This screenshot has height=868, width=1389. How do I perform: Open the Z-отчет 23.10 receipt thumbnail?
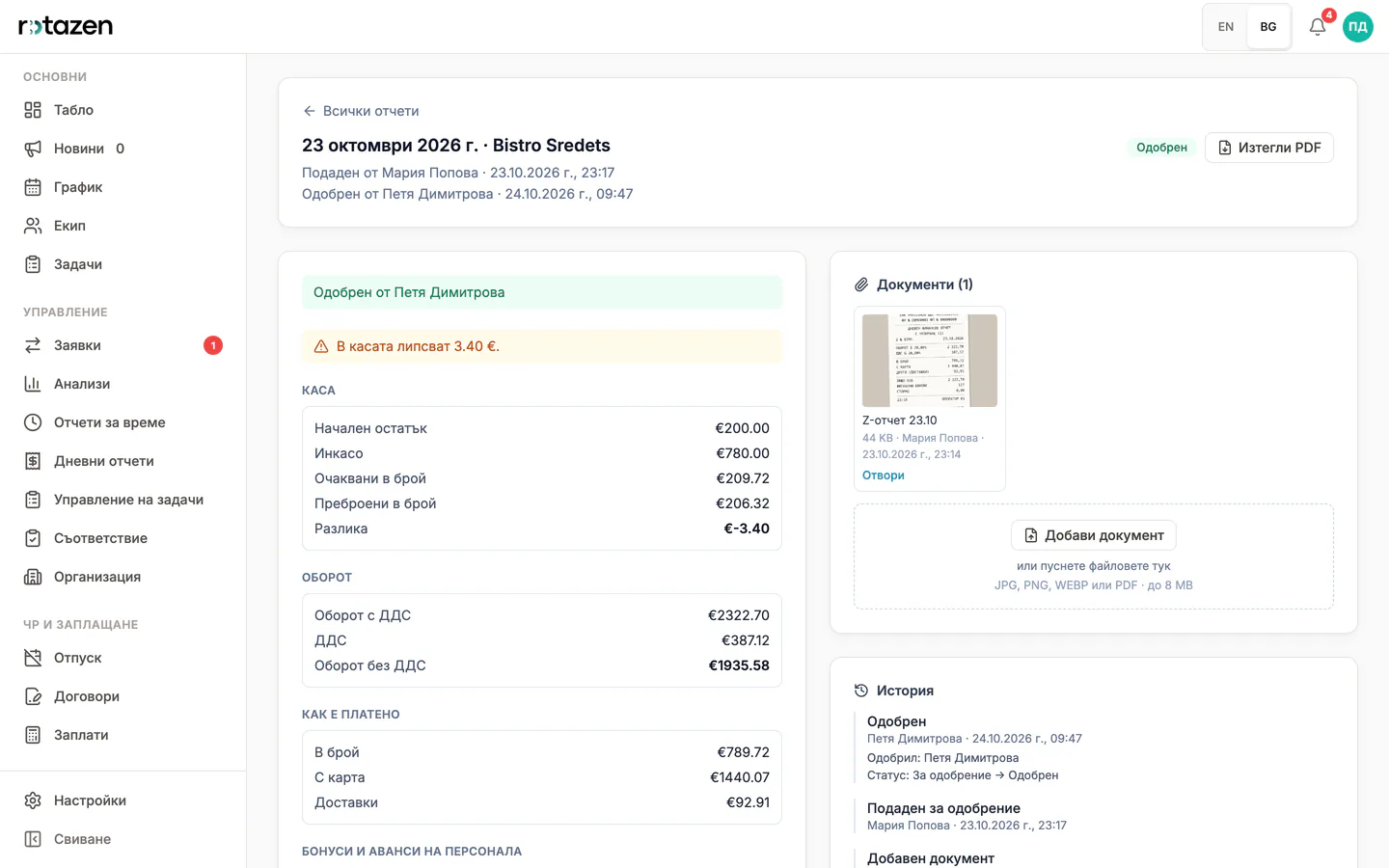930,361
